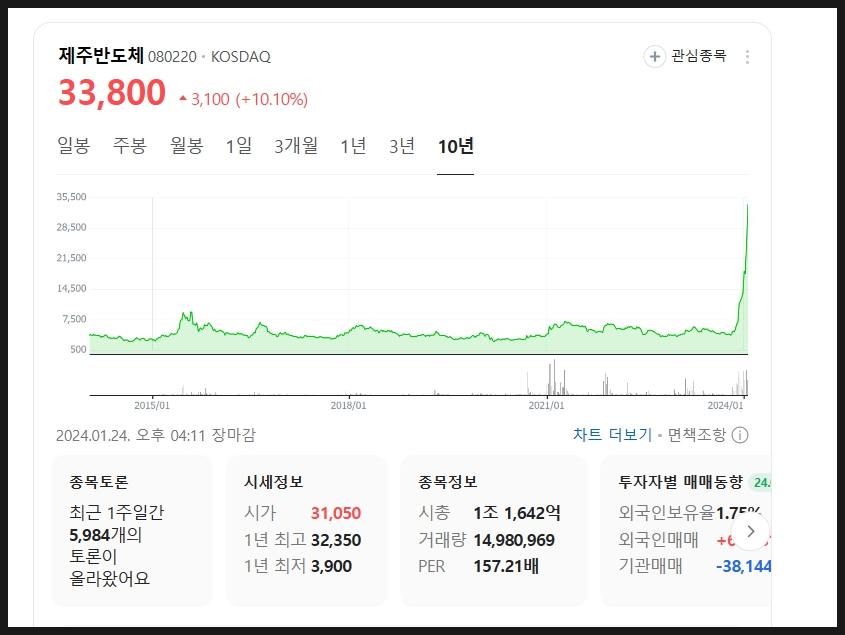The width and height of the screenshot is (845, 635).
Task: Click the KOSDAQ market label
Action: tap(240, 57)
